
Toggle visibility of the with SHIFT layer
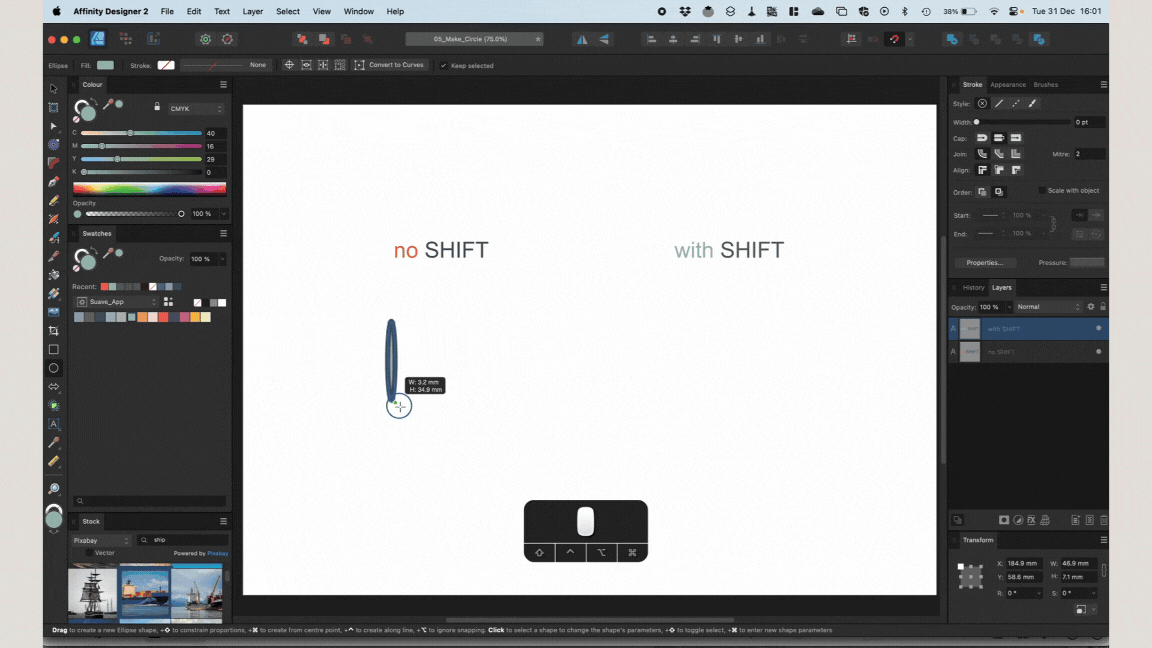[1099, 328]
